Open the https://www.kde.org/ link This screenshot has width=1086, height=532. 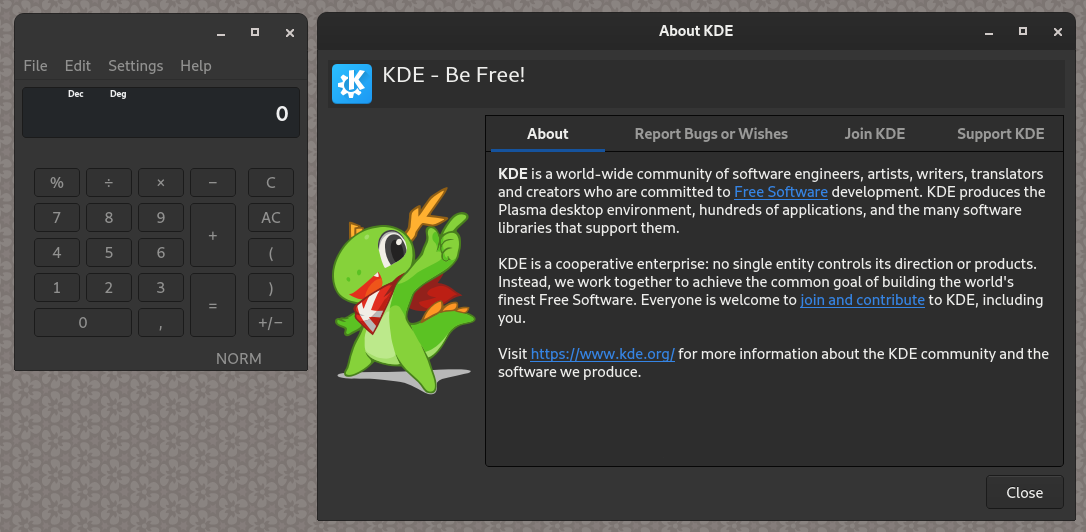point(603,354)
